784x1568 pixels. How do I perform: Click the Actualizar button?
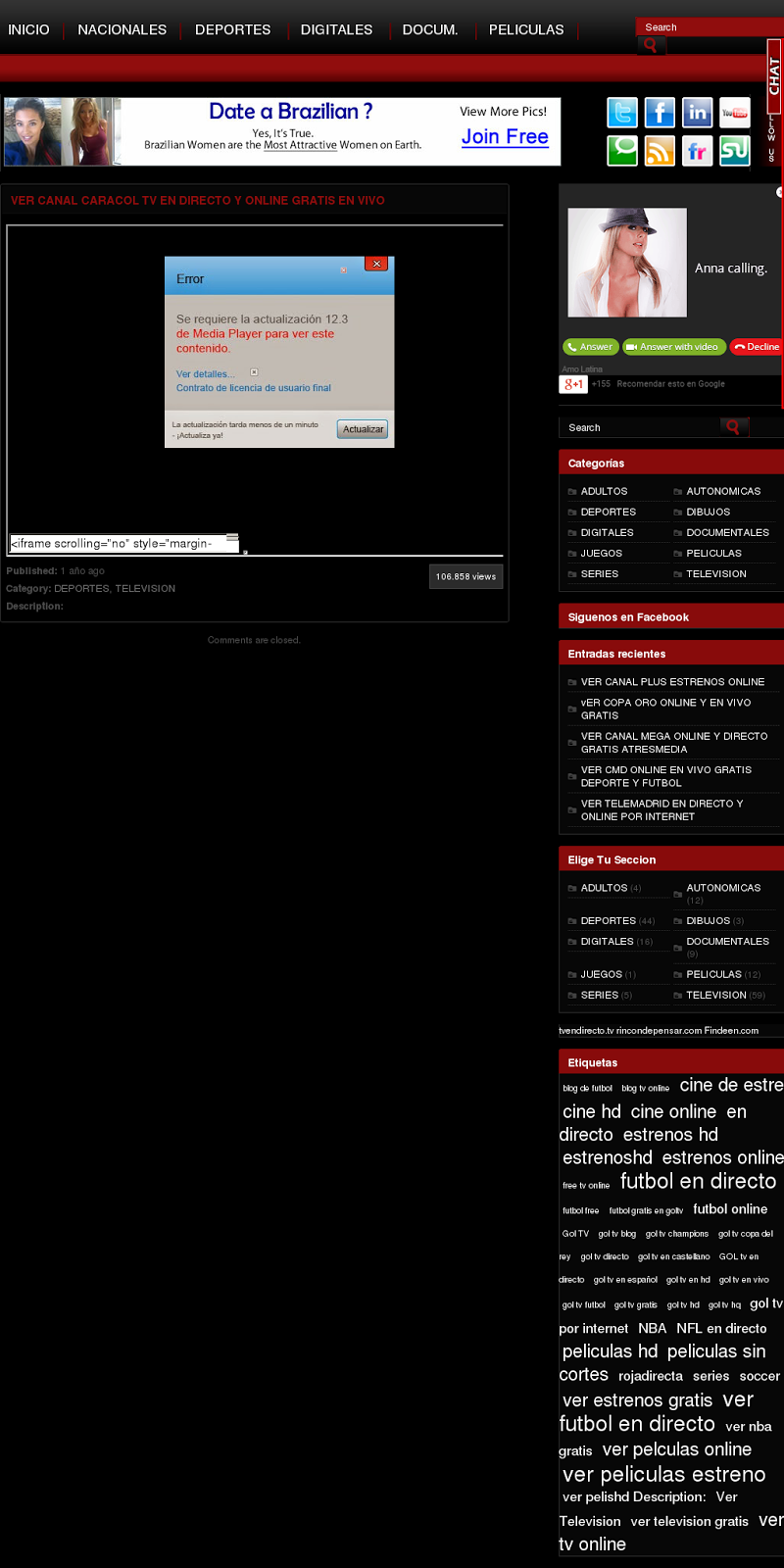(363, 429)
